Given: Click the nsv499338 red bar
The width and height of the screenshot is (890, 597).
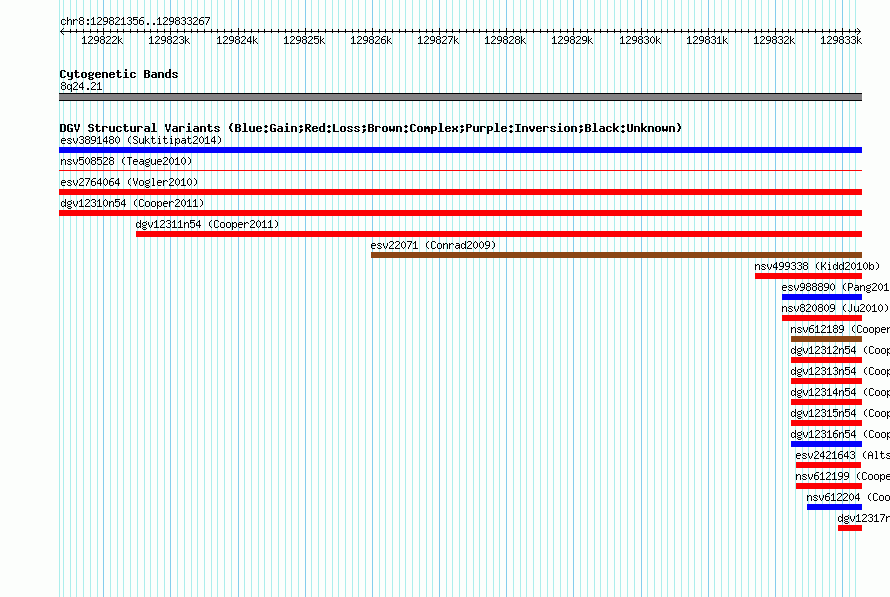Looking at the screenshot, I should pyautogui.click(x=808, y=276).
